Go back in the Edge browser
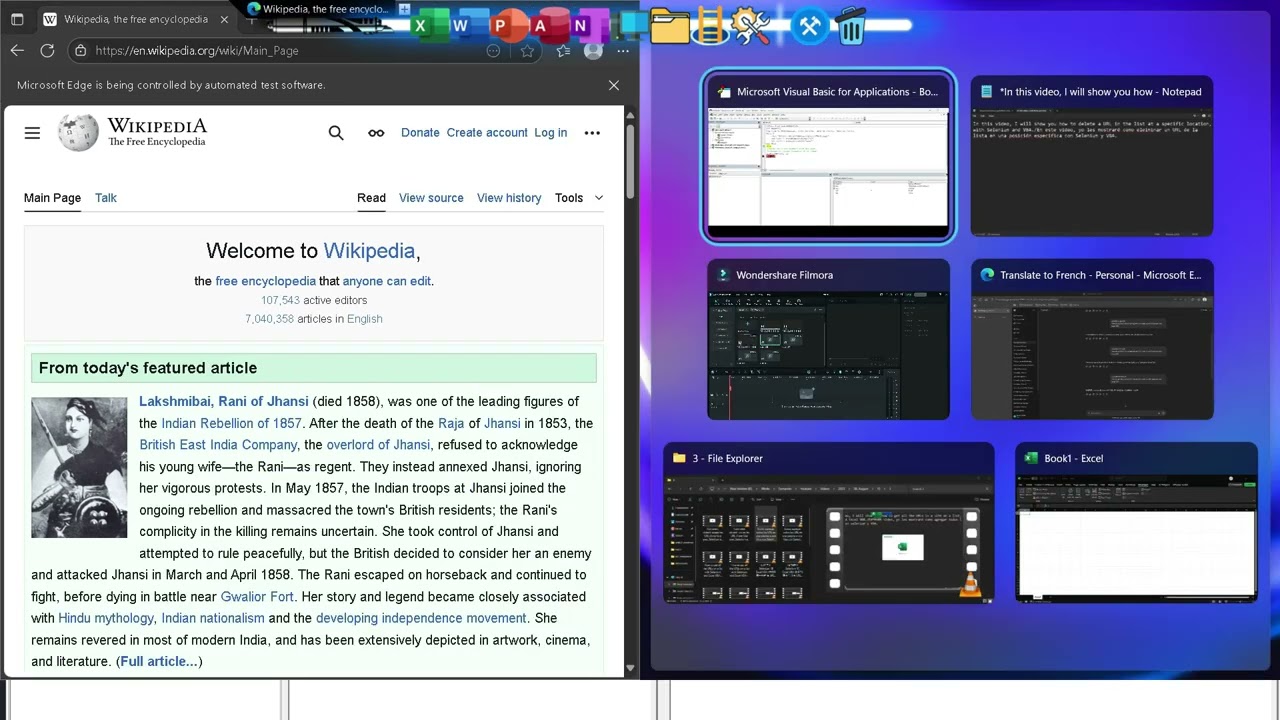1280x720 pixels. point(17,50)
